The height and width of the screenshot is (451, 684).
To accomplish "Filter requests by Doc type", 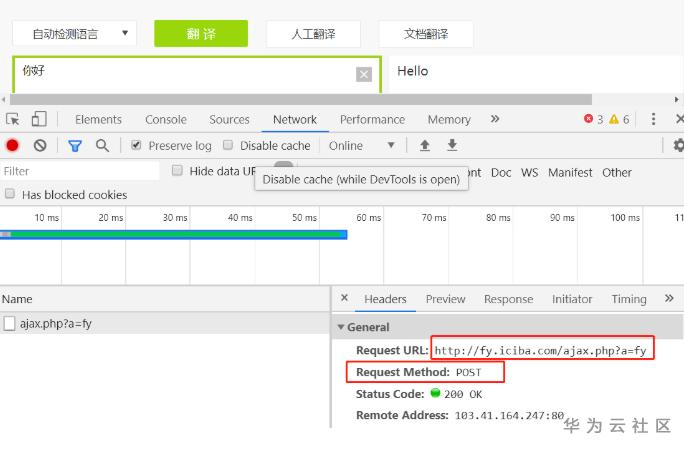I will tap(501, 173).
